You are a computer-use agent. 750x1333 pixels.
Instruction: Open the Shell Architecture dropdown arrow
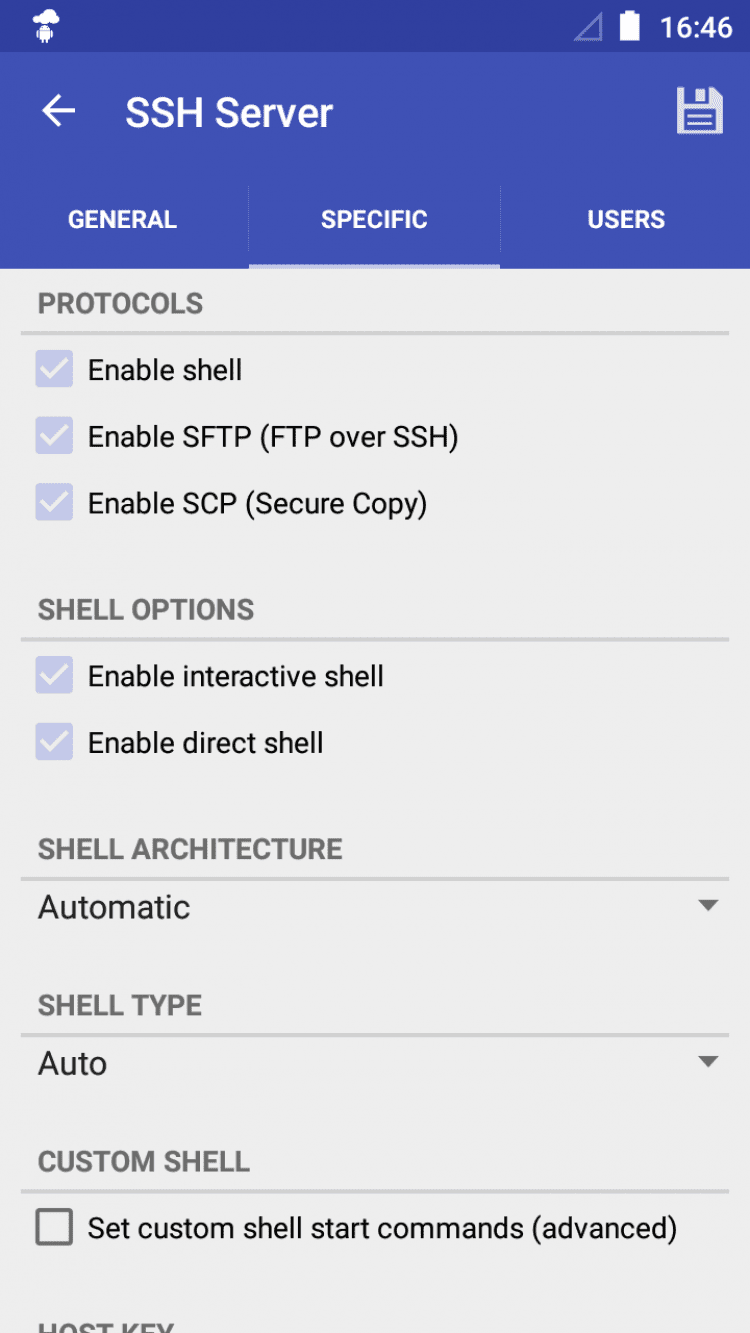tap(708, 906)
